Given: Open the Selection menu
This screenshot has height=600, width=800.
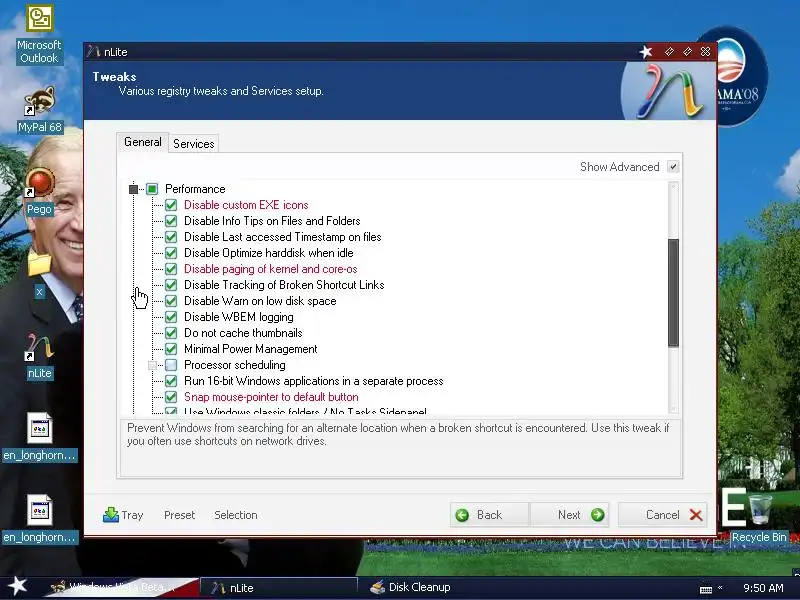Looking at the screenshot, I should [x=236, y=515].
